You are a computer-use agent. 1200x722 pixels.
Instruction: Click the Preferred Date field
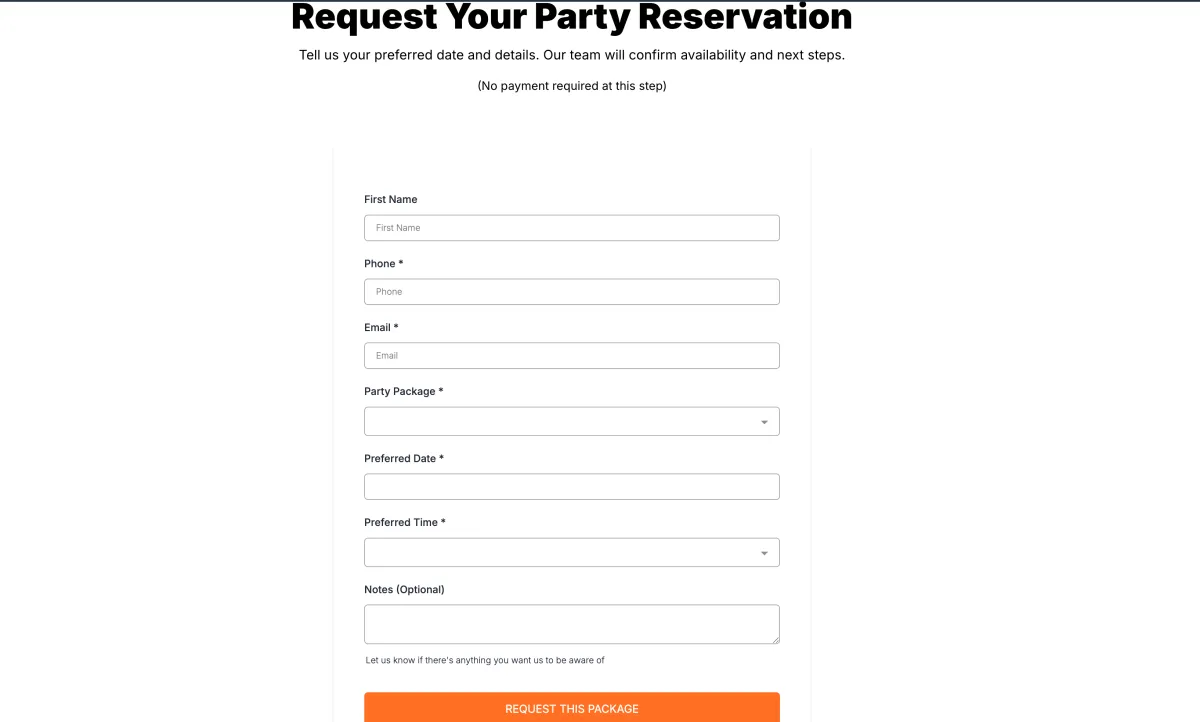pos(571,487)
